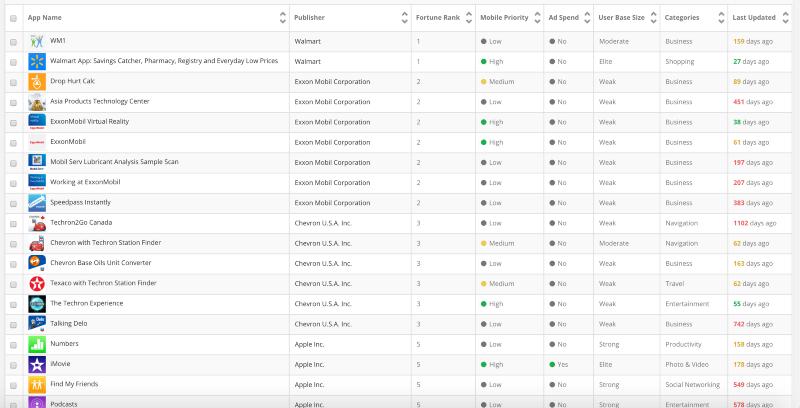Sort by Ad Spend using its arrows
Image resolution: width=800 pixels, height=408 pixels.
click(587, 18)
